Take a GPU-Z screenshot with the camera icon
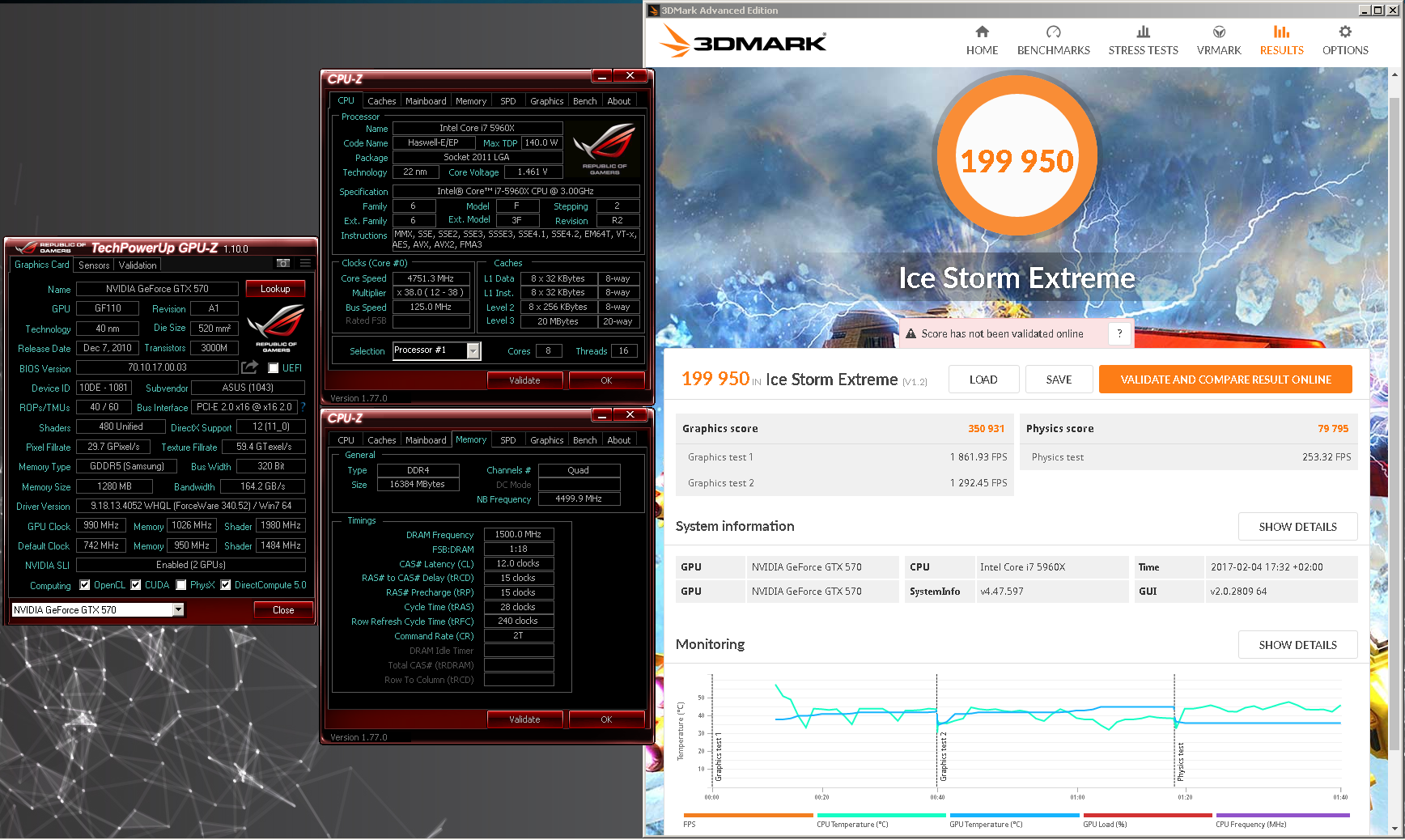 click(x=283, y=264)
